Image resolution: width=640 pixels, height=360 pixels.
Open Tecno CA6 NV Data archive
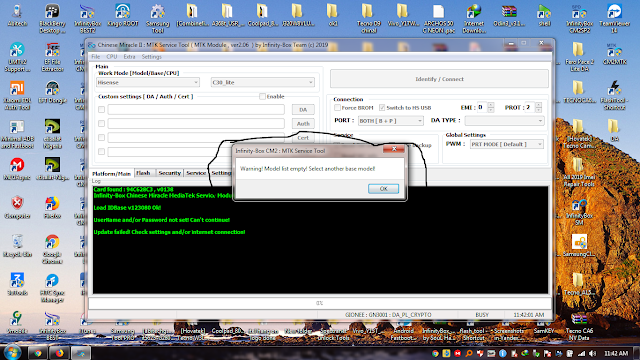point(580,327)
